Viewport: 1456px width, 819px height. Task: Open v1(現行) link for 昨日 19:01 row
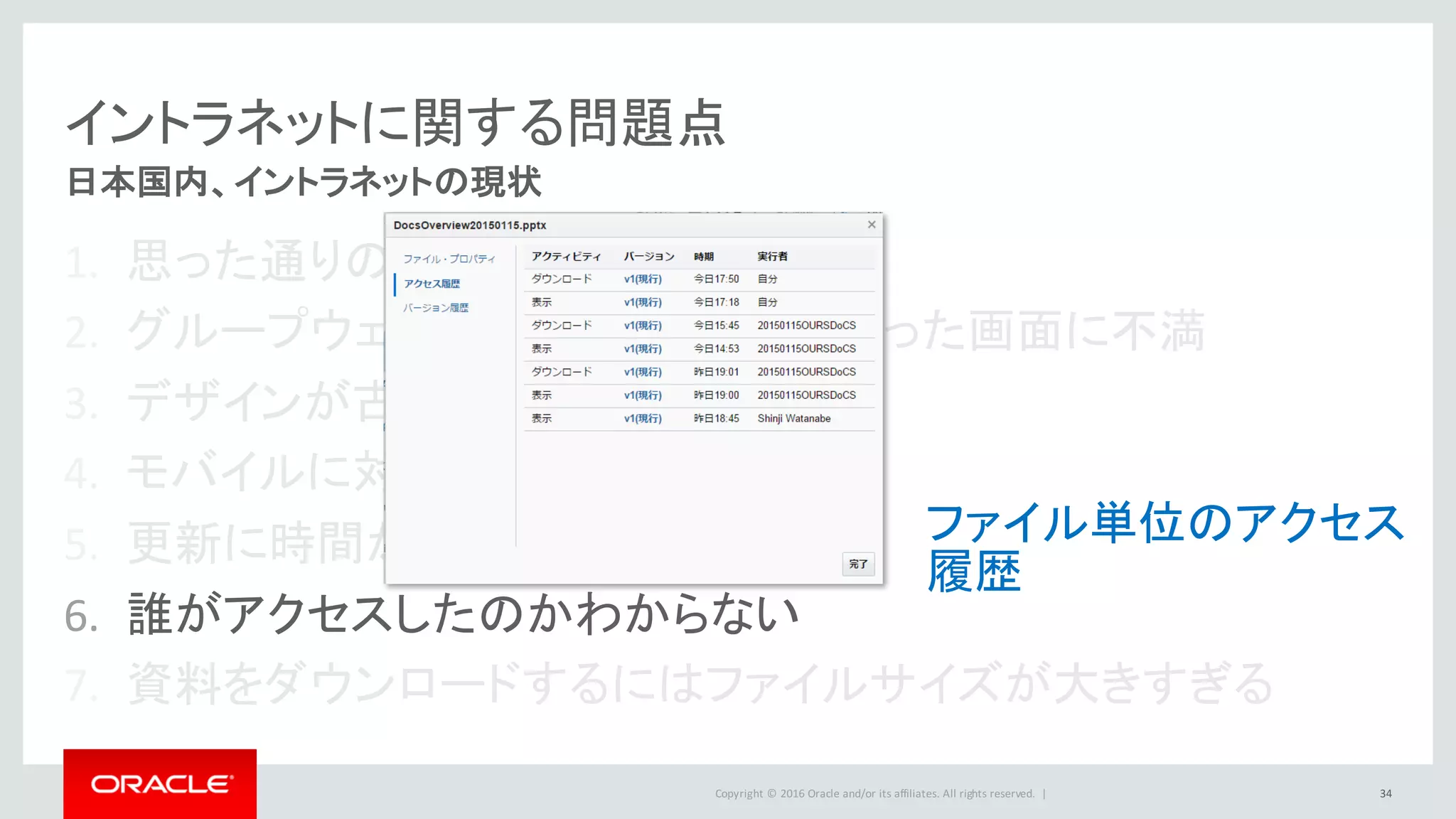point(643,372)
